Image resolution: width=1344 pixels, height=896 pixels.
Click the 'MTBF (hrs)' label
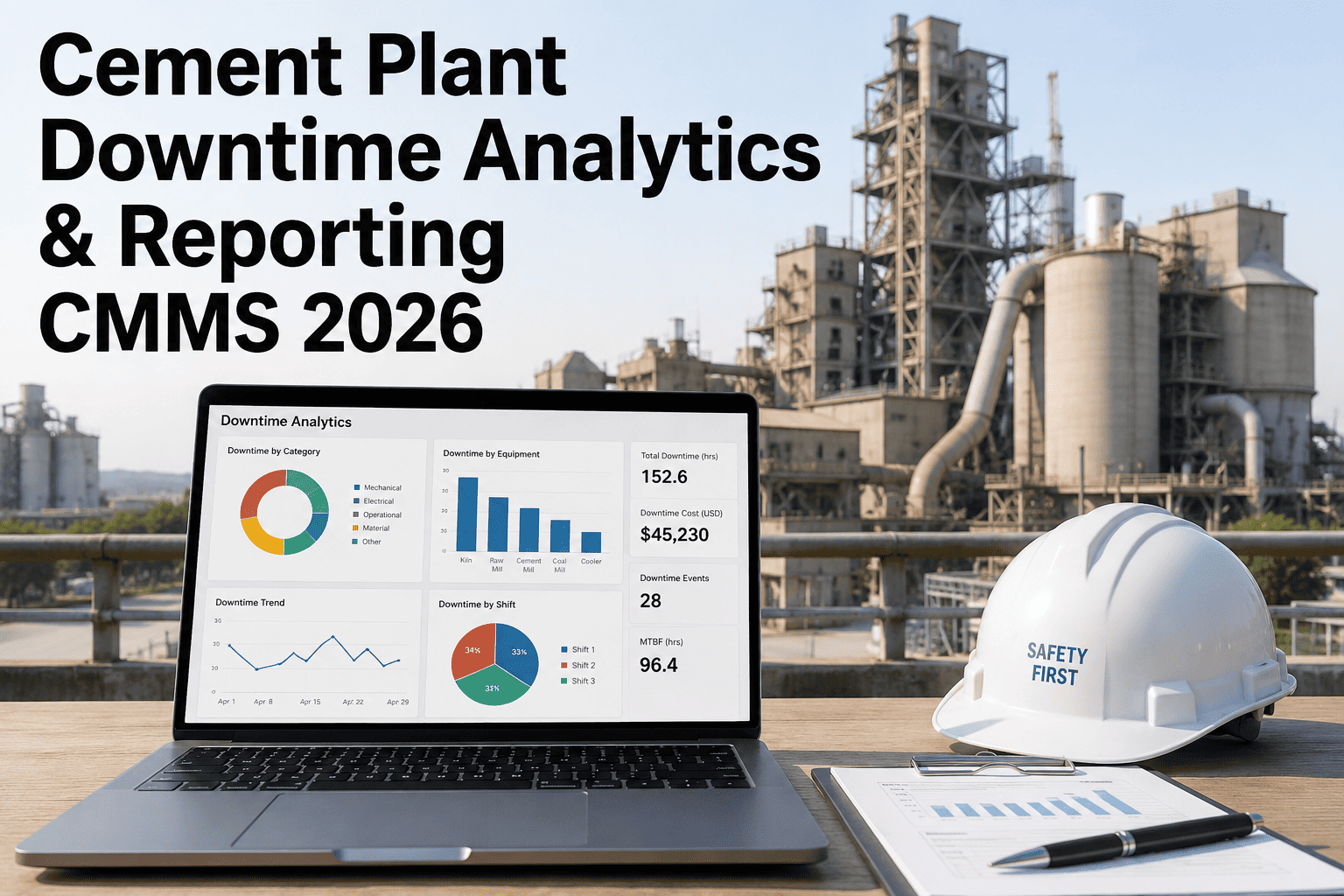pos(661,642)
